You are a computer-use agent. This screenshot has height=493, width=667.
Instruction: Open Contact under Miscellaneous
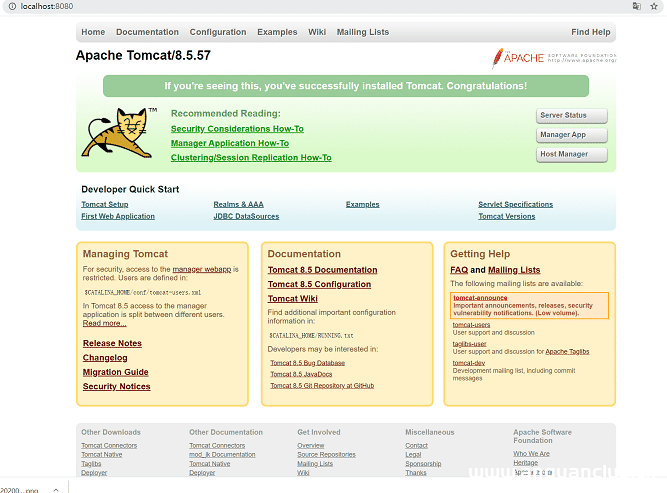(x=416, y=446)
